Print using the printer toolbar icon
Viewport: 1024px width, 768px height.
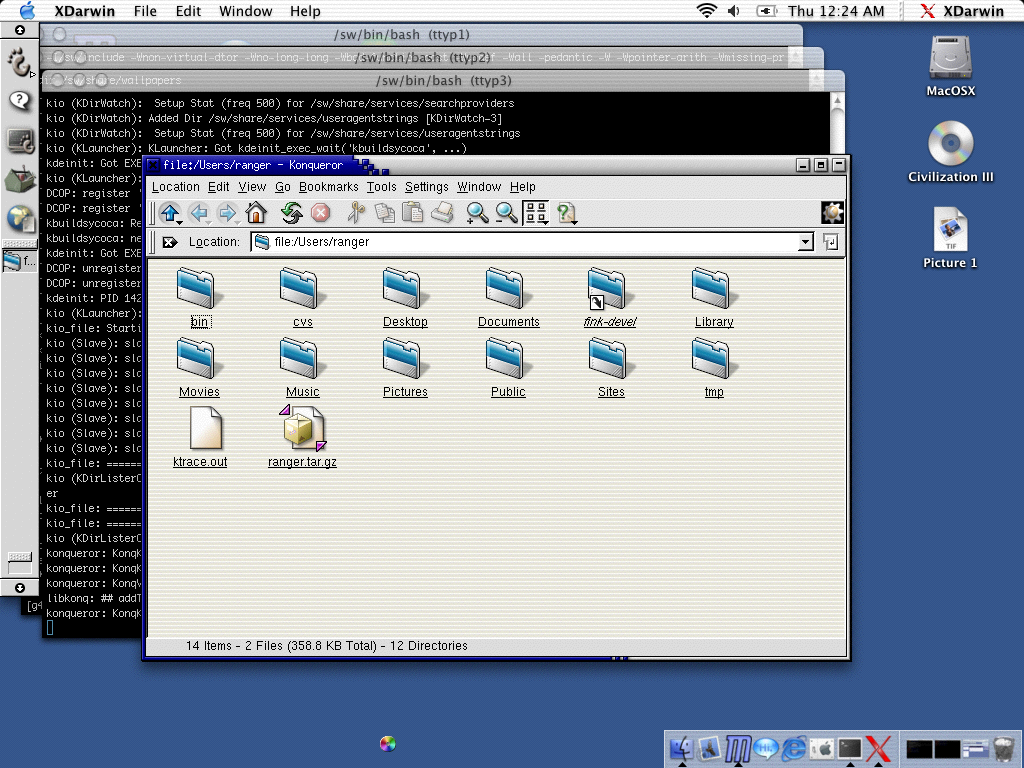coord(442,213)
